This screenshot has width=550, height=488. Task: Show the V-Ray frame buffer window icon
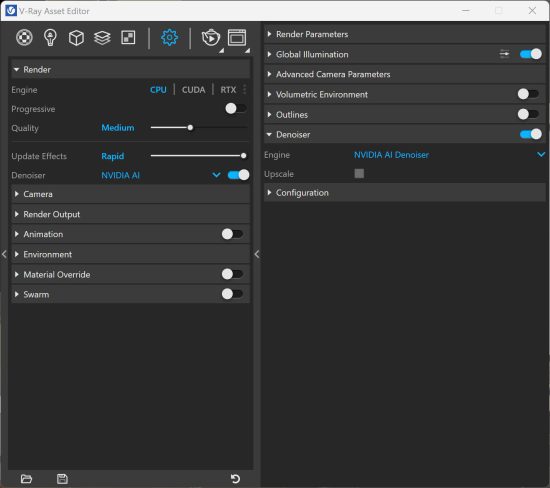[x=237, y=38]
